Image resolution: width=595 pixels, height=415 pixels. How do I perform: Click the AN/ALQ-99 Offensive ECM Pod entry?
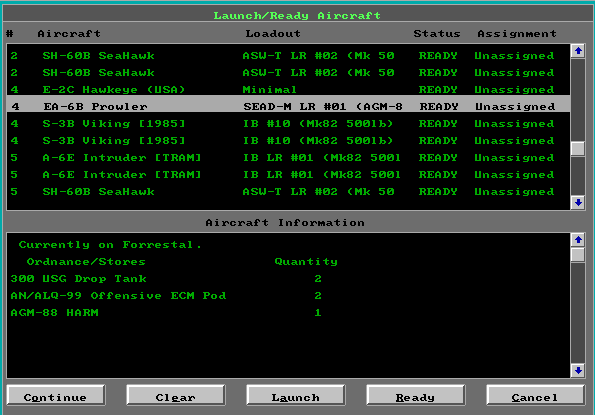click(118, 296)
